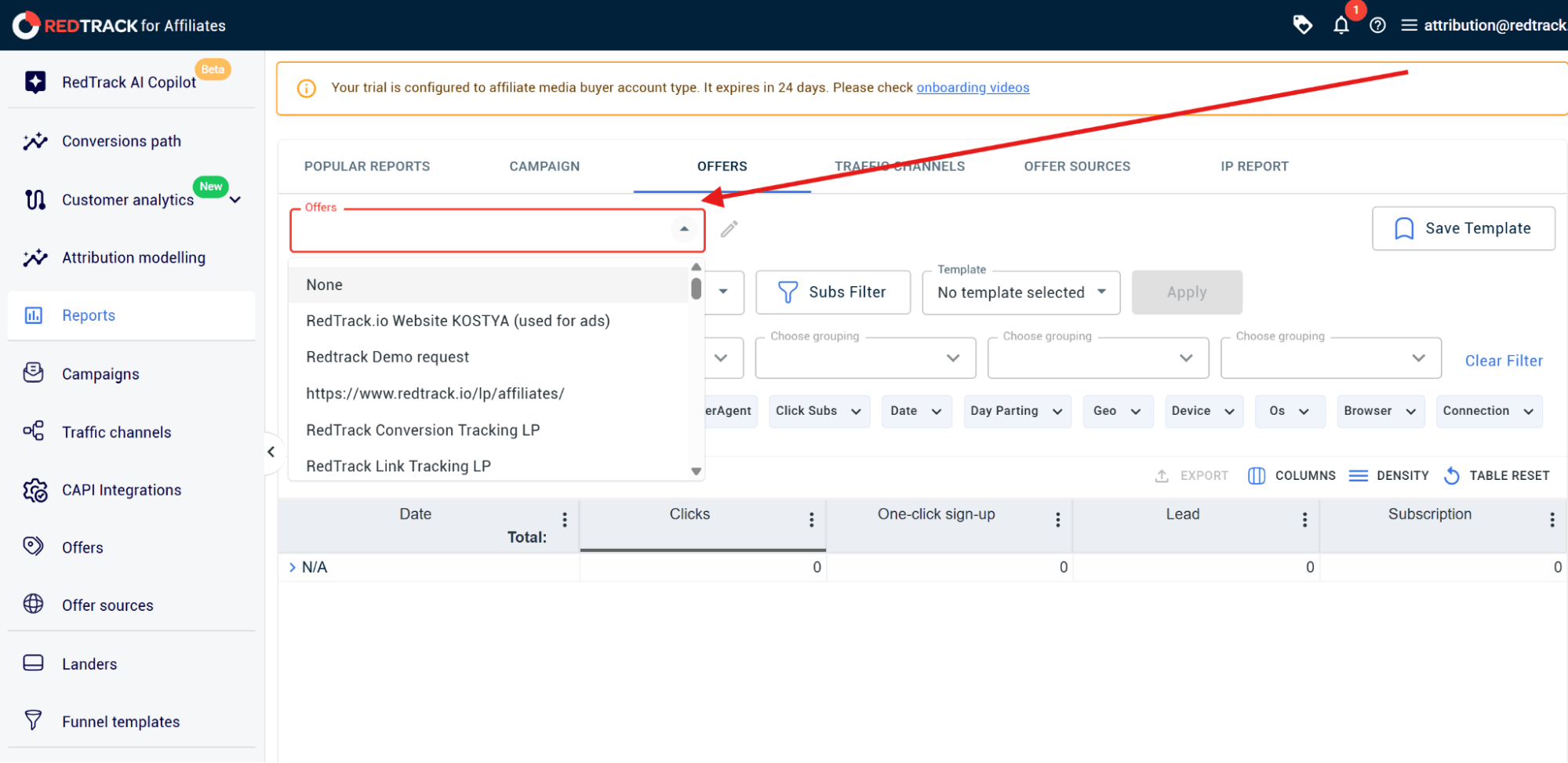Open One-click sign-up column options menu
The height and width of the screenshot is (763, 1568).
[1058, 520]
